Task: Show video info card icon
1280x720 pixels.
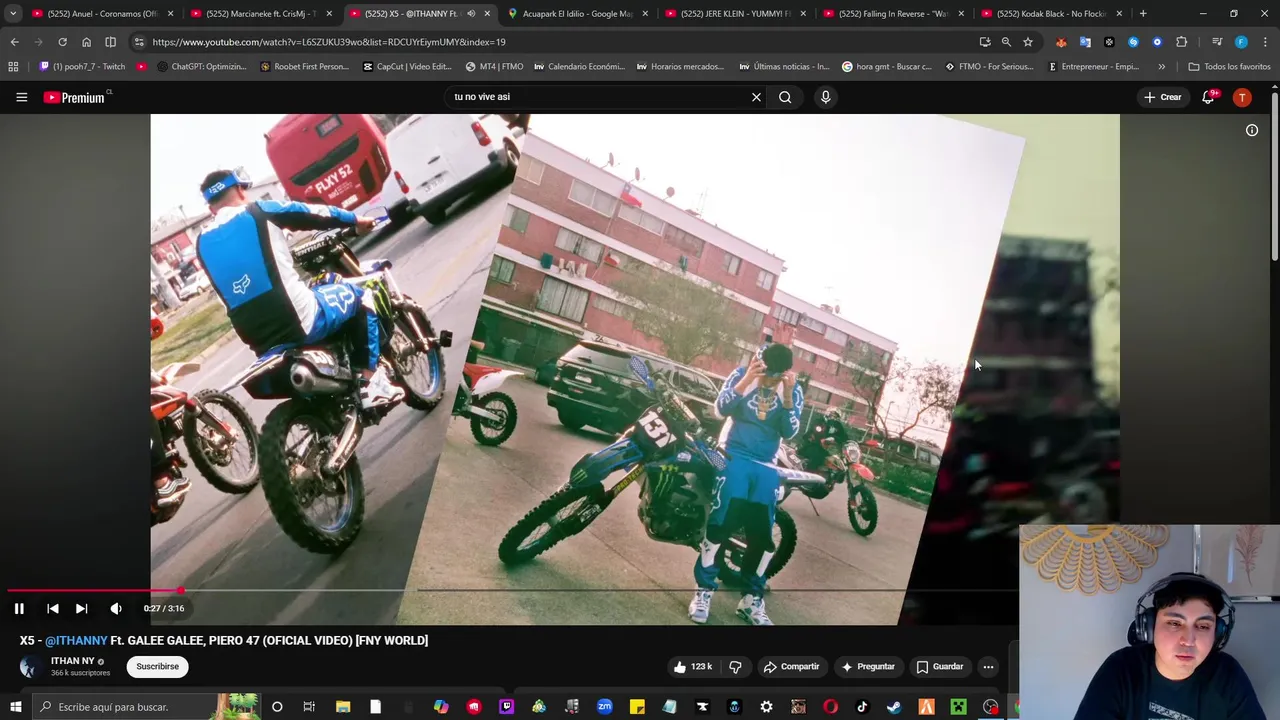Action: pos(1252,130)
